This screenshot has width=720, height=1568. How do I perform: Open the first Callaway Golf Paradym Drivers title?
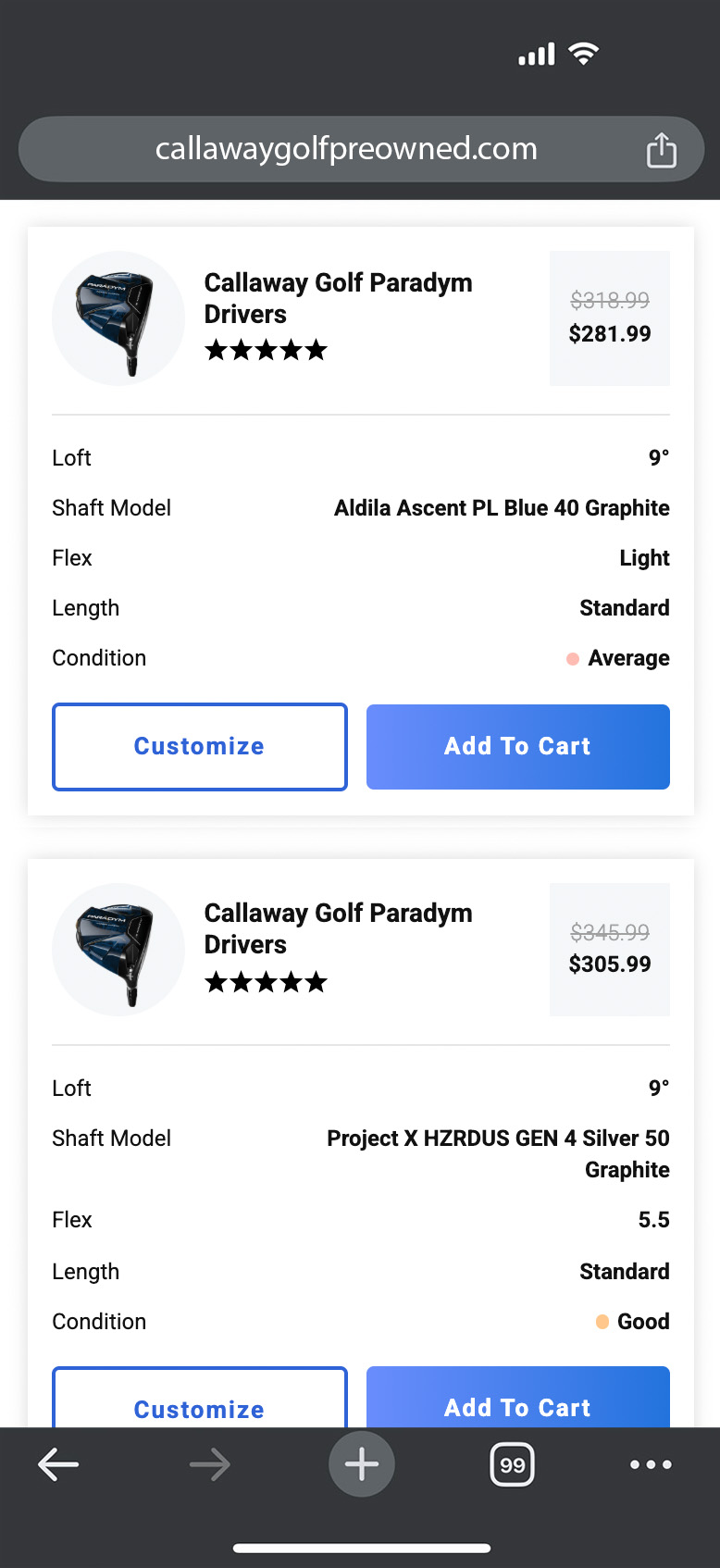click(x=338, y=298)
